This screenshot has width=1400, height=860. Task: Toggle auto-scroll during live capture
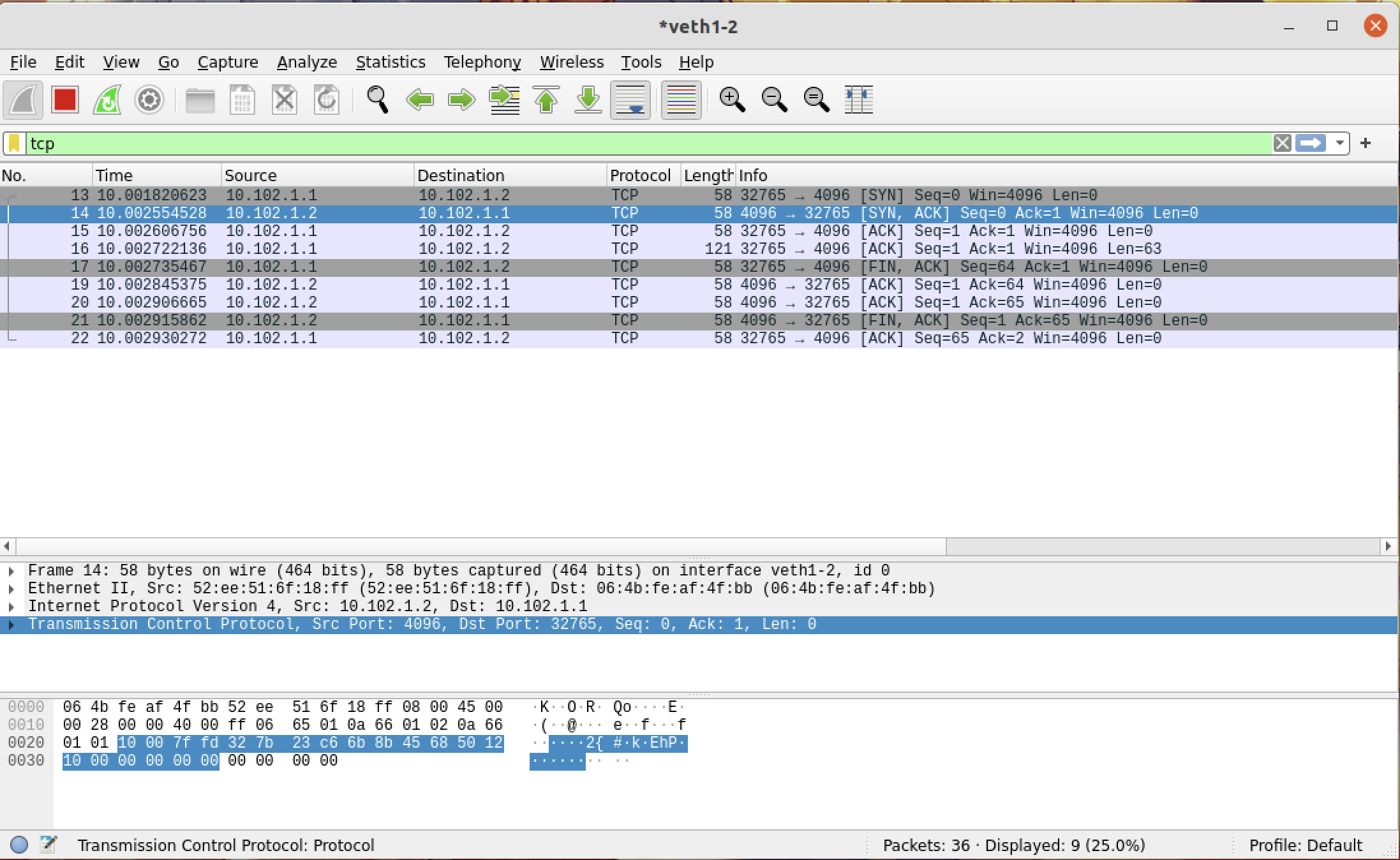(630, 100)
